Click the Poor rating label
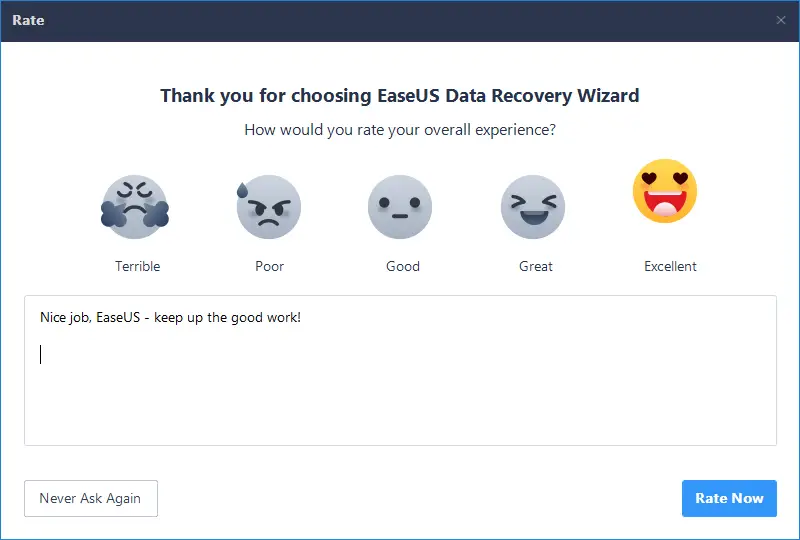This screenshot has height=540, width=800. 269,266
